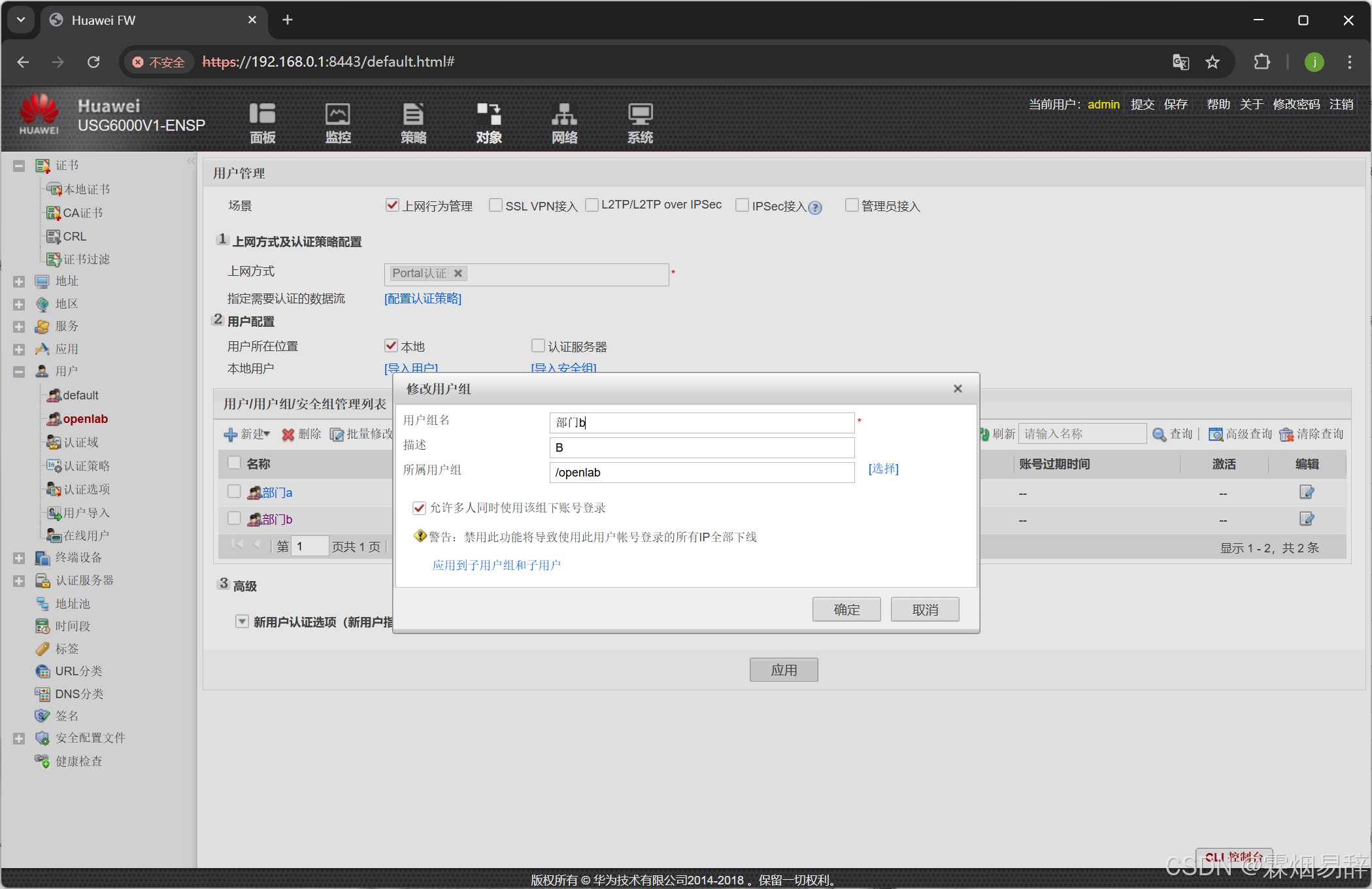This screenshot has height=889, width=1372.
Task: Click 应用到子用户组和子用户 link
Action: [x=496, y=565]
